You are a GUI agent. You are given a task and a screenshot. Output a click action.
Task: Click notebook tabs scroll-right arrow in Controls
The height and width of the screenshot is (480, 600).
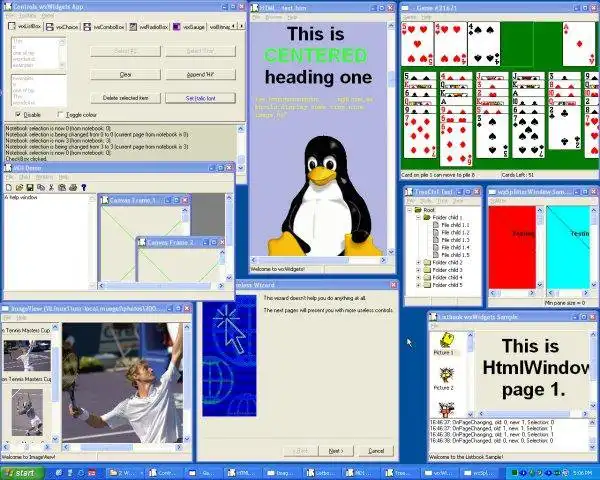click(x=241, y=26)
